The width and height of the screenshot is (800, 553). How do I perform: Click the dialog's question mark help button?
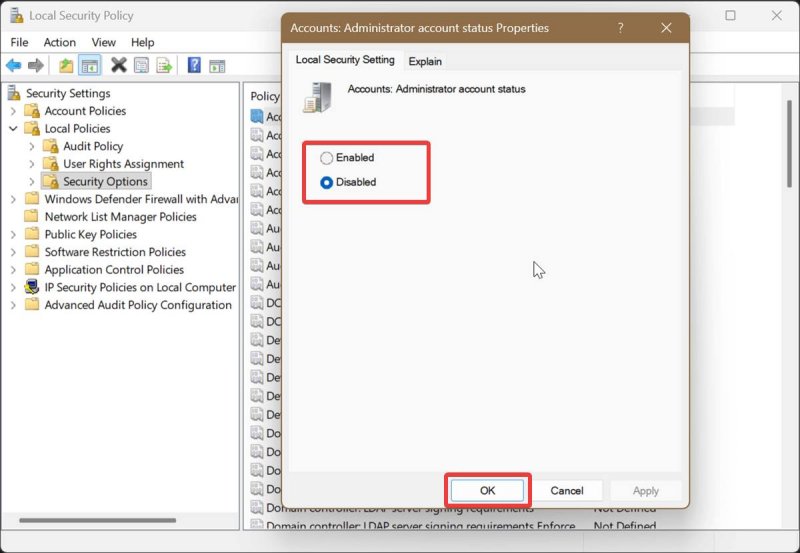coord(620,28)
